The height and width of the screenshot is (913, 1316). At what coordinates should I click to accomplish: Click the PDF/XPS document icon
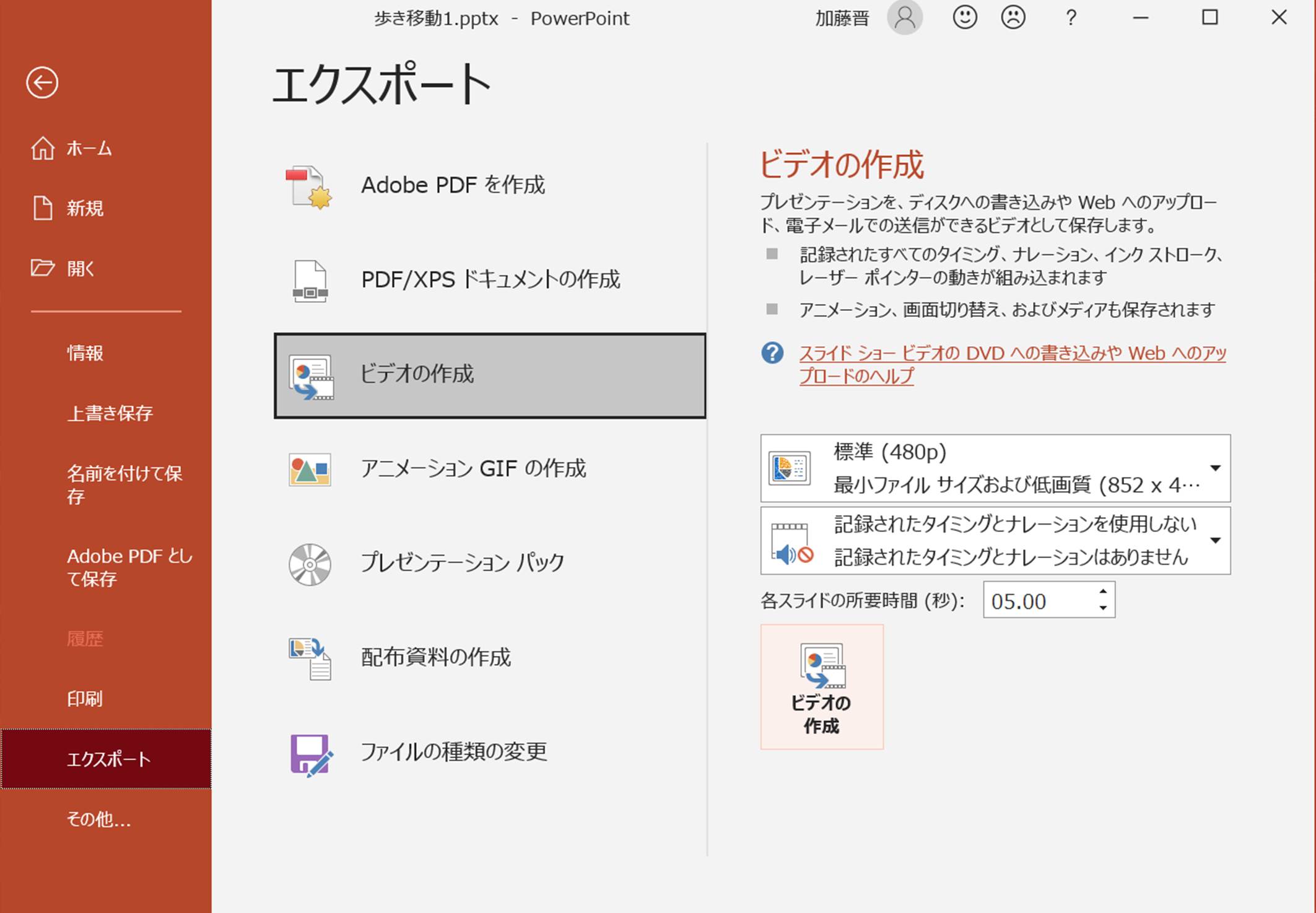tap(309, 281)
